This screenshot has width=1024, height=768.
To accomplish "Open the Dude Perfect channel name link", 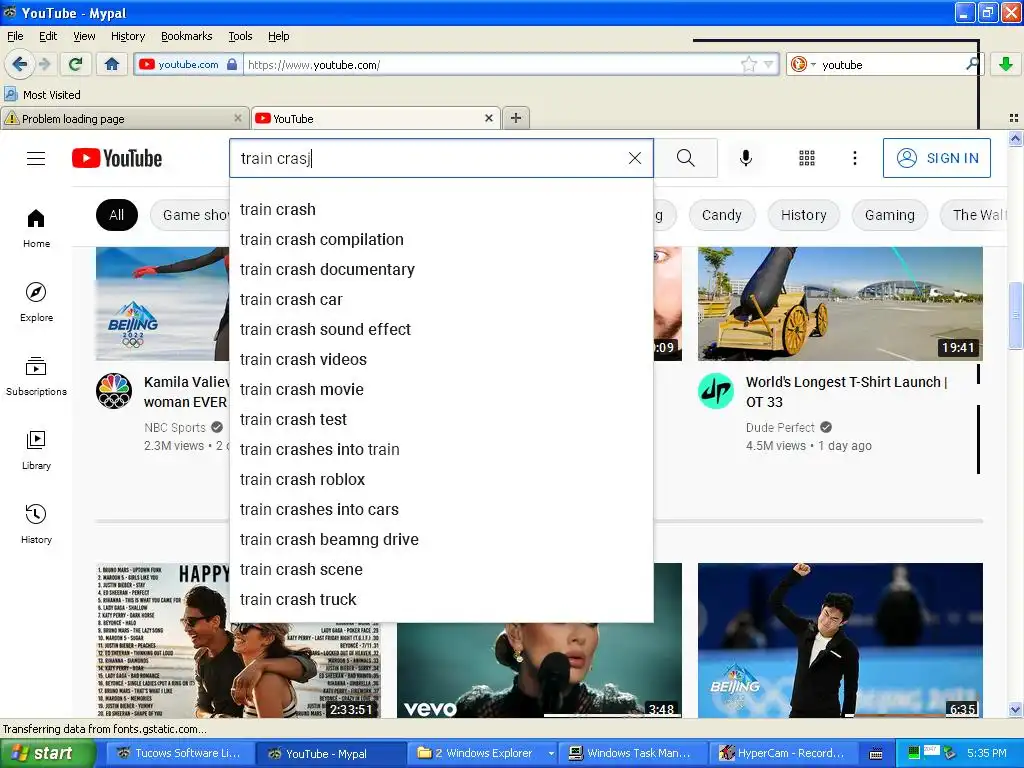I will coord(780,427).
